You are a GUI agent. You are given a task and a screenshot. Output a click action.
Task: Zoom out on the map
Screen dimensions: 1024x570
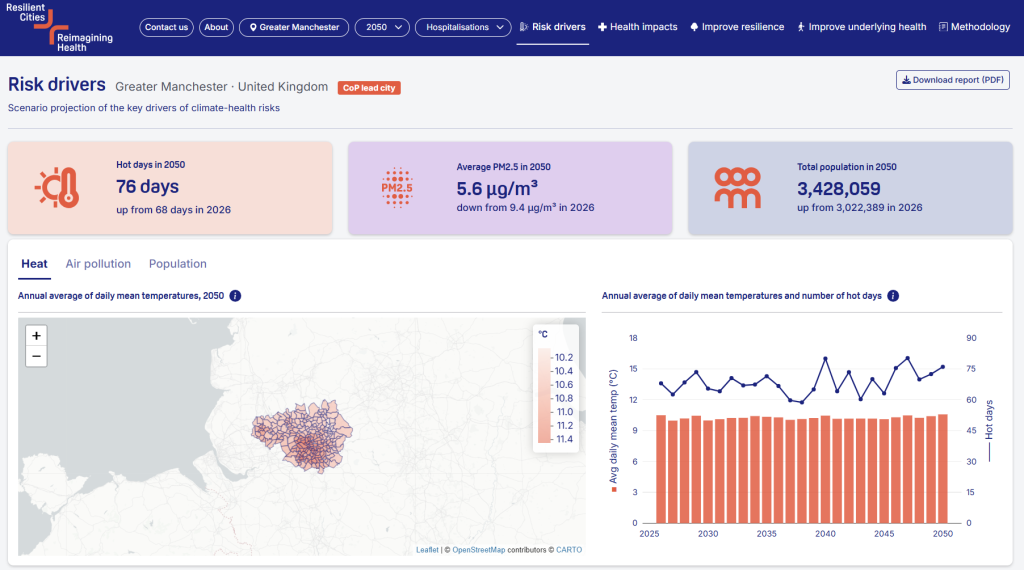[37, 356]
